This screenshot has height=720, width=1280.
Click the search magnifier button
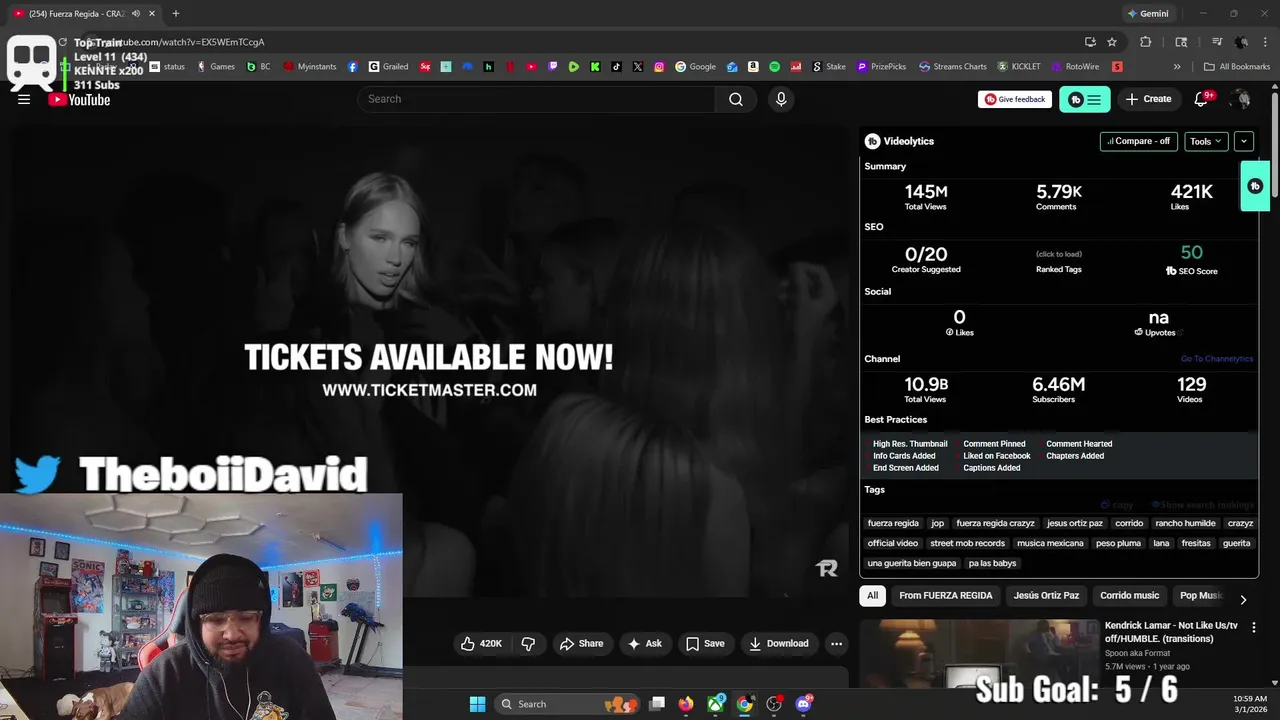[736, 99]
